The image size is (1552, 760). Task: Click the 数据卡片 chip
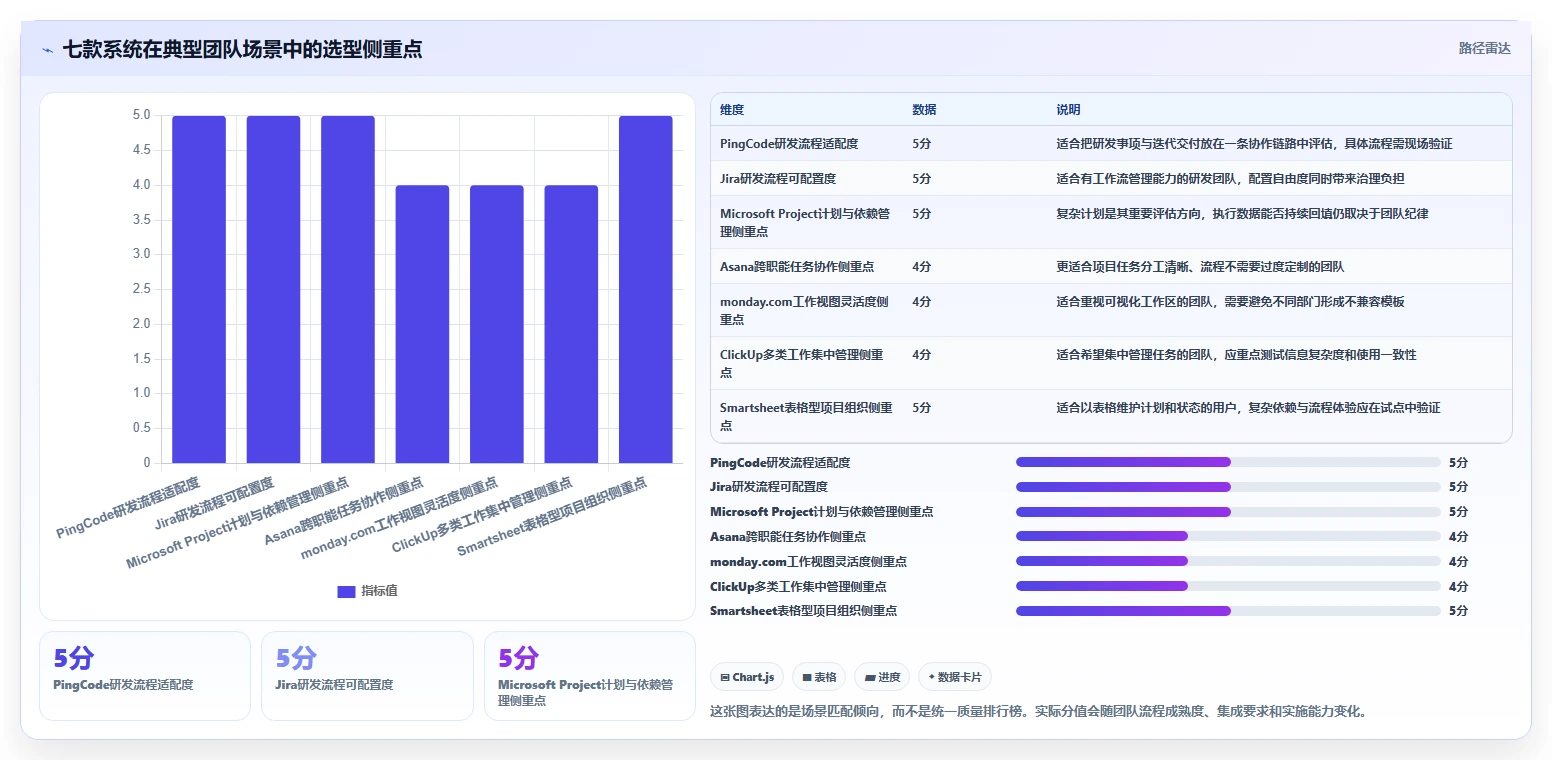[x=954, y=677]
